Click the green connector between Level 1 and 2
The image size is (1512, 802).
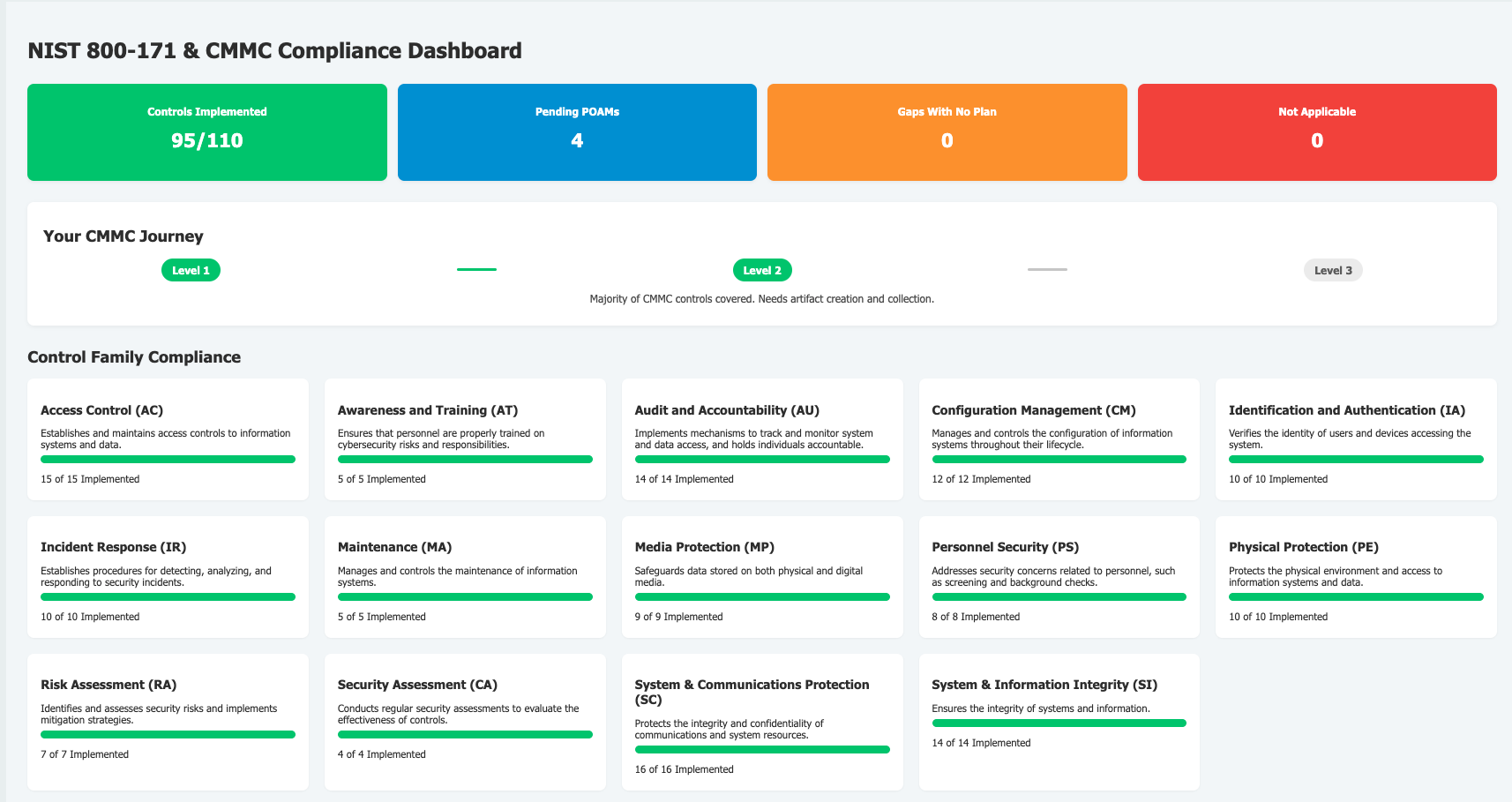476,269
